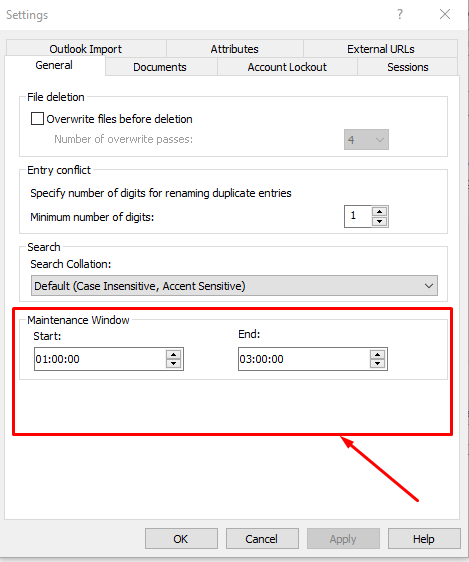Viewport: 469px width, 562px height.
Task: Open the Account Lockout tab
Action: pyautogui.click(x=287, y=67)
